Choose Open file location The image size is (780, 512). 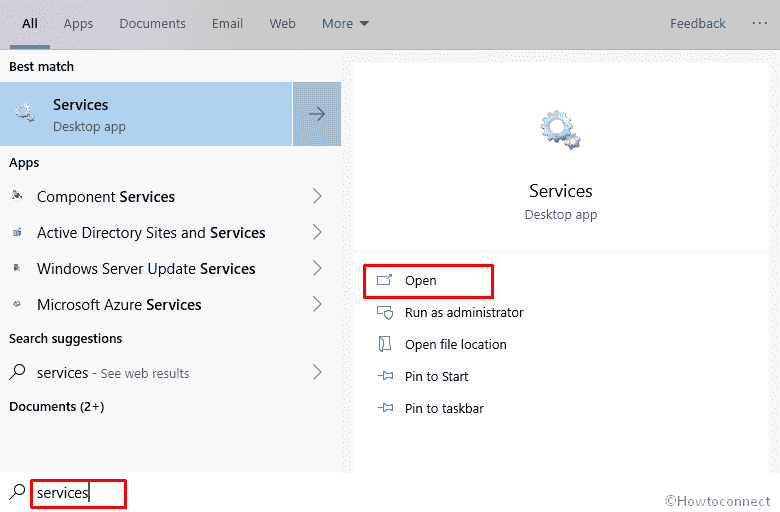(x=456, y=344)
